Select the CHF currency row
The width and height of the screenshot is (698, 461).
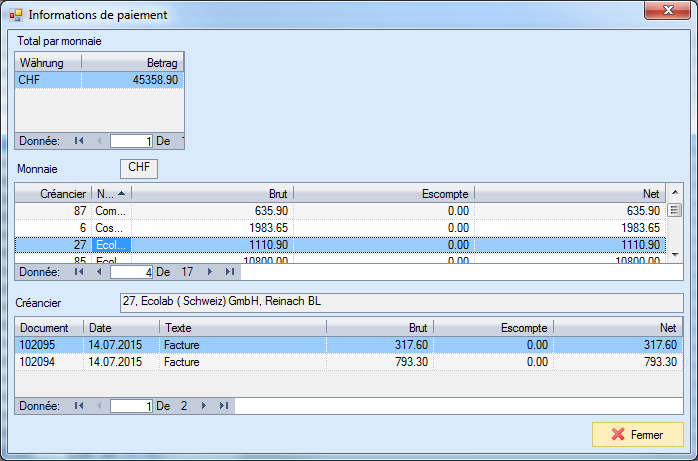pos(99,79)
